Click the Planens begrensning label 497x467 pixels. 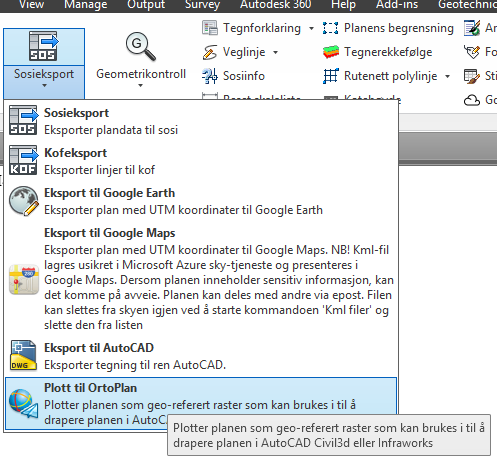[x=399, y=28]
